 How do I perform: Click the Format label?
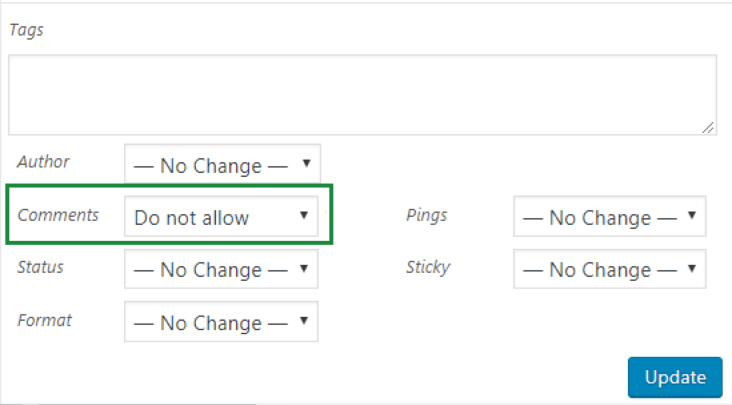44,321
